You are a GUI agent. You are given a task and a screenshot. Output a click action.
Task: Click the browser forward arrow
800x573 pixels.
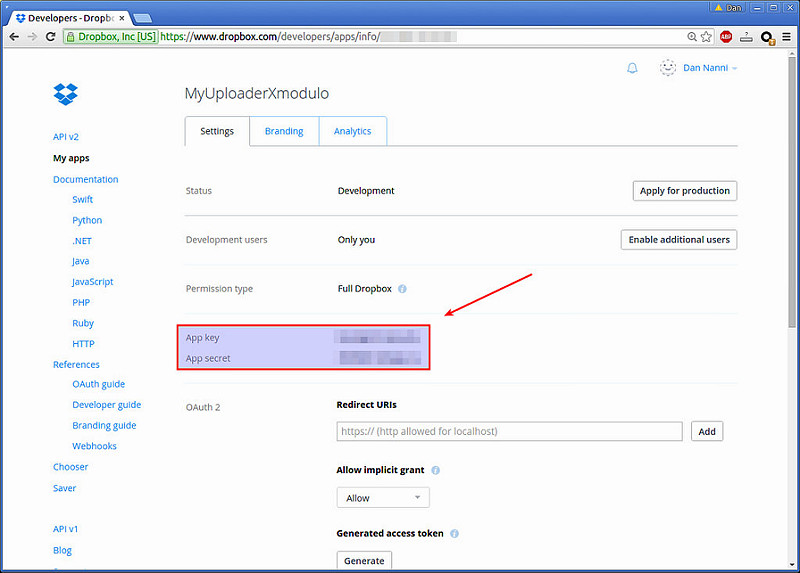click(x=32, y=37)
